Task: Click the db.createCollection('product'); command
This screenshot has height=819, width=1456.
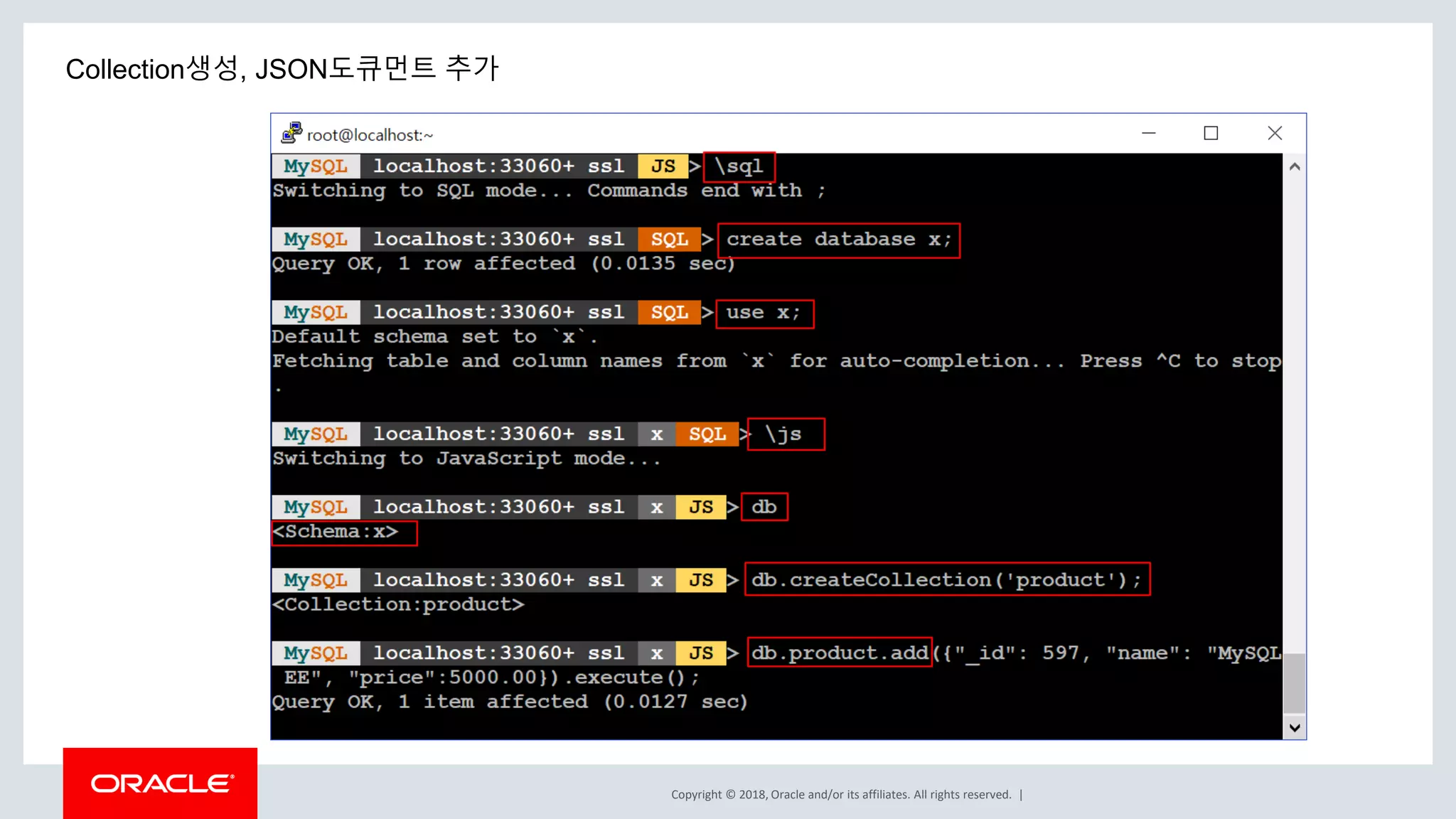Action: click(947, 580)
